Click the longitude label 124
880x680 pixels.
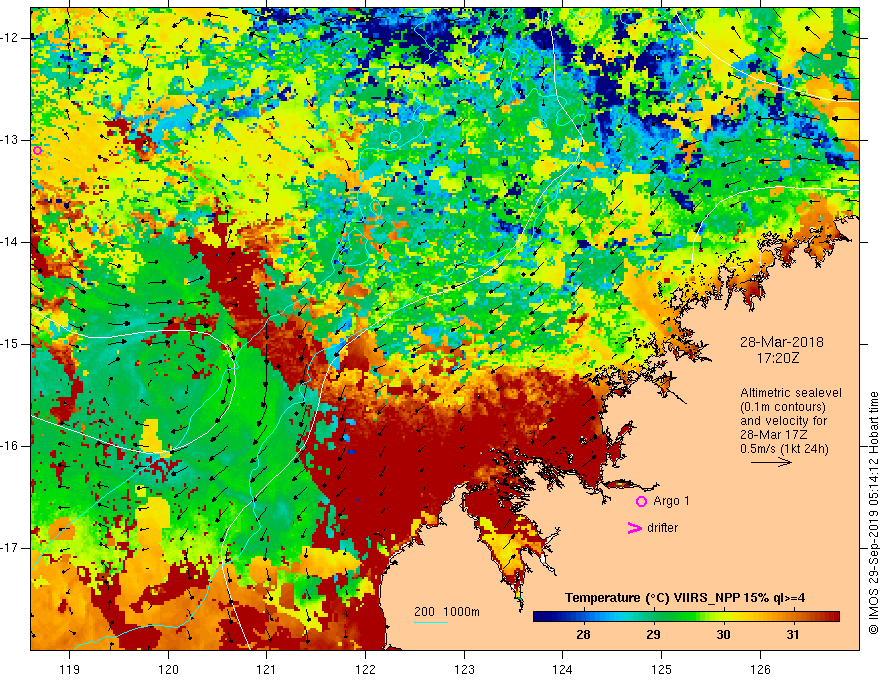[x=562, y=669]
